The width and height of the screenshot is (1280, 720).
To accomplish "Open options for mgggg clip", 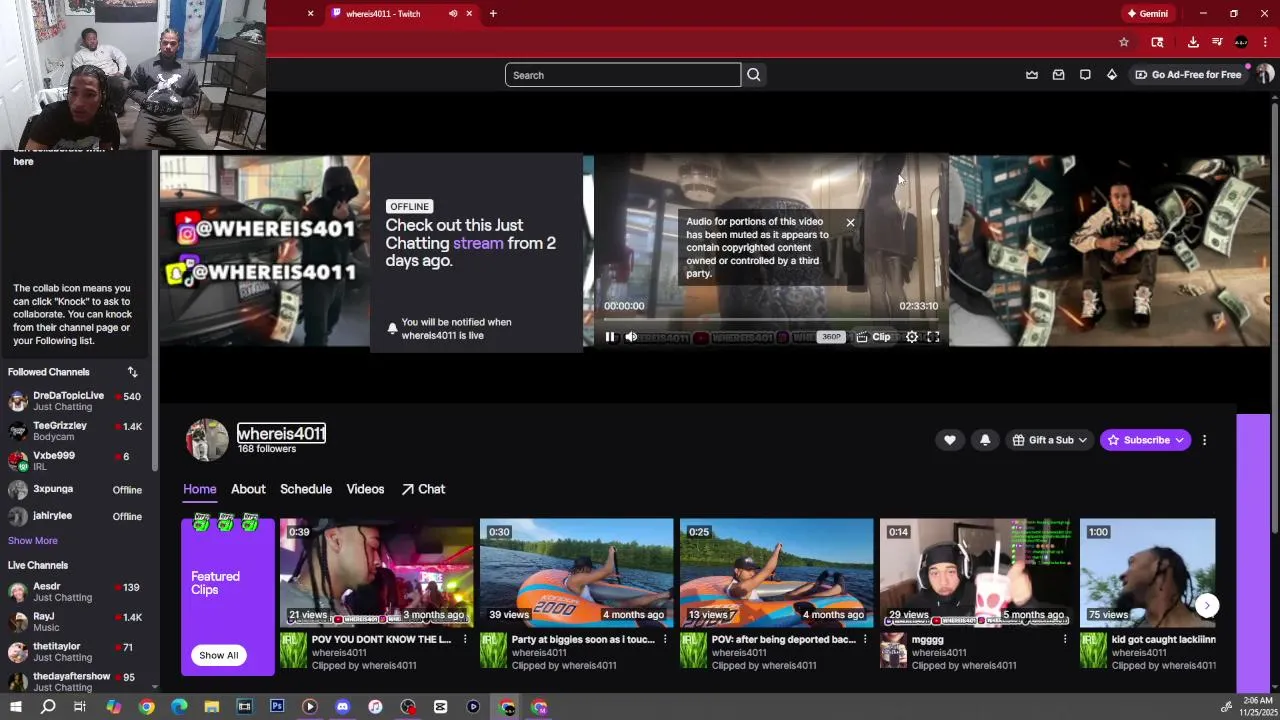I will click(1065, 639).
